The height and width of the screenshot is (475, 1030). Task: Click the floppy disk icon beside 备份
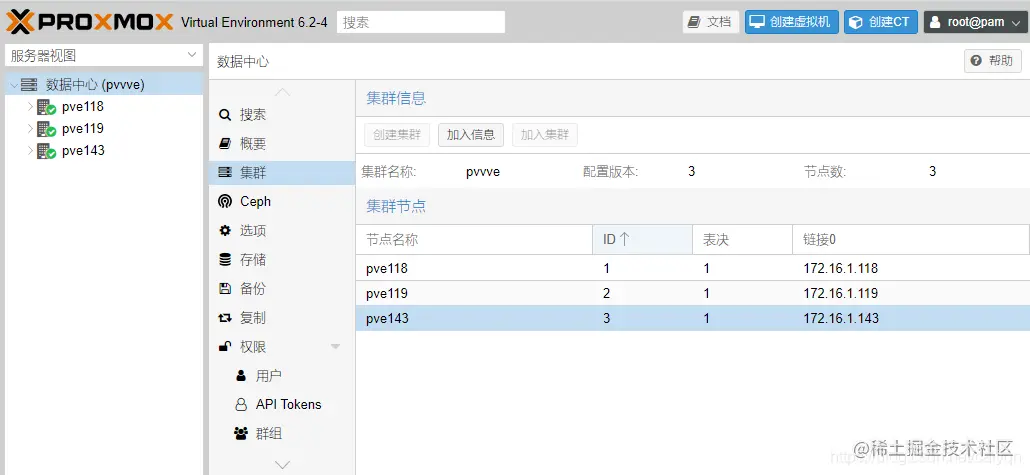click(225, 288)
